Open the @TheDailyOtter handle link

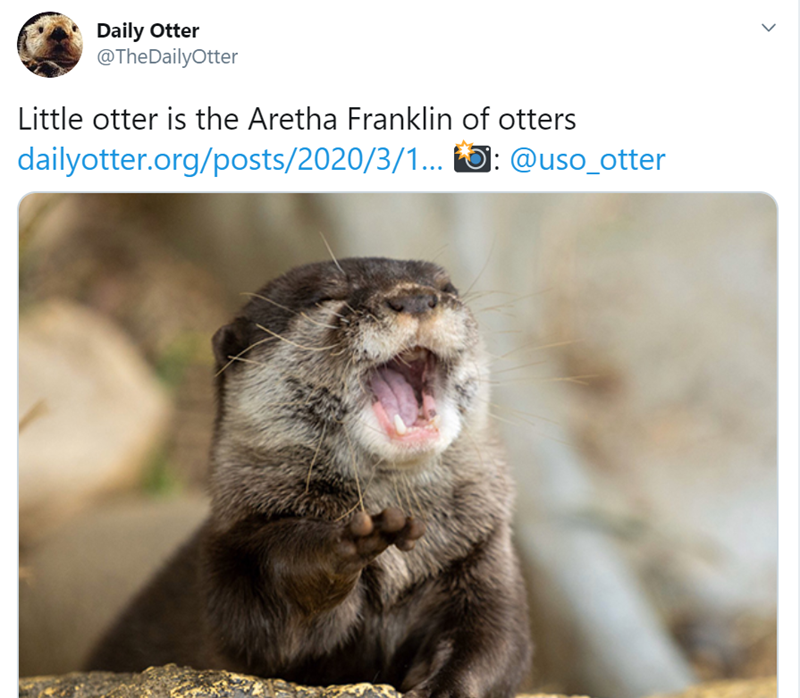click(167, 57)
